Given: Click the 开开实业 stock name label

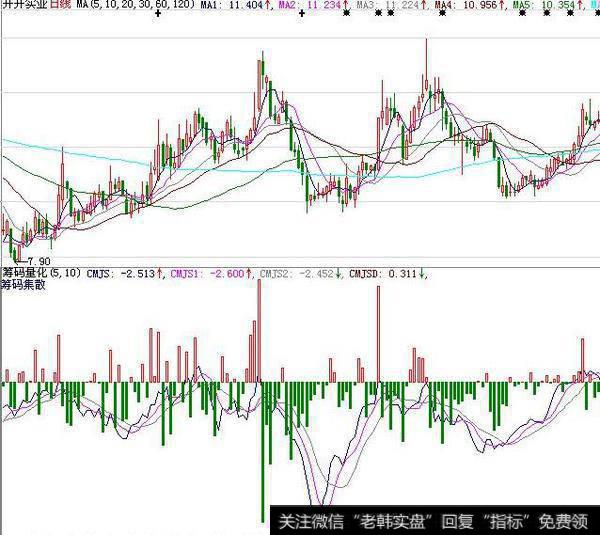Looking at the screenshot, I should pos(24,6).
